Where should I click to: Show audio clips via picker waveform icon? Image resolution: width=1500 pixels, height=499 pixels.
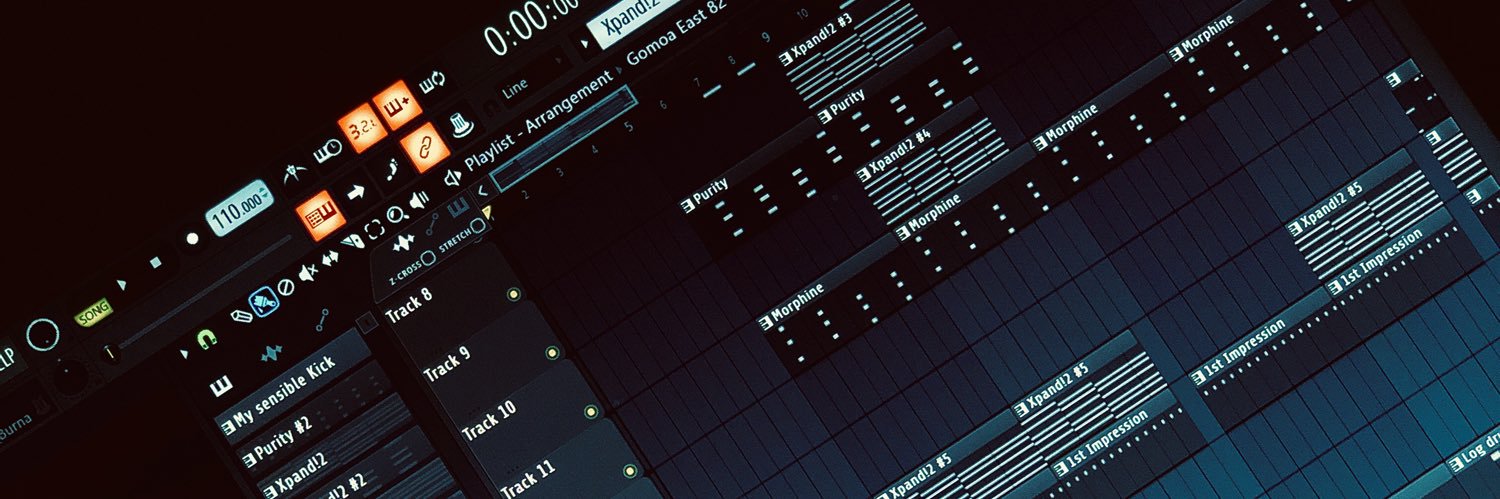click(x=271, y=354)
